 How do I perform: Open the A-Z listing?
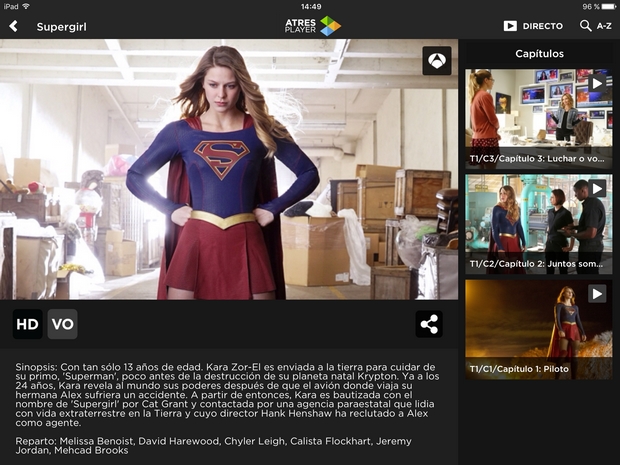604,26
